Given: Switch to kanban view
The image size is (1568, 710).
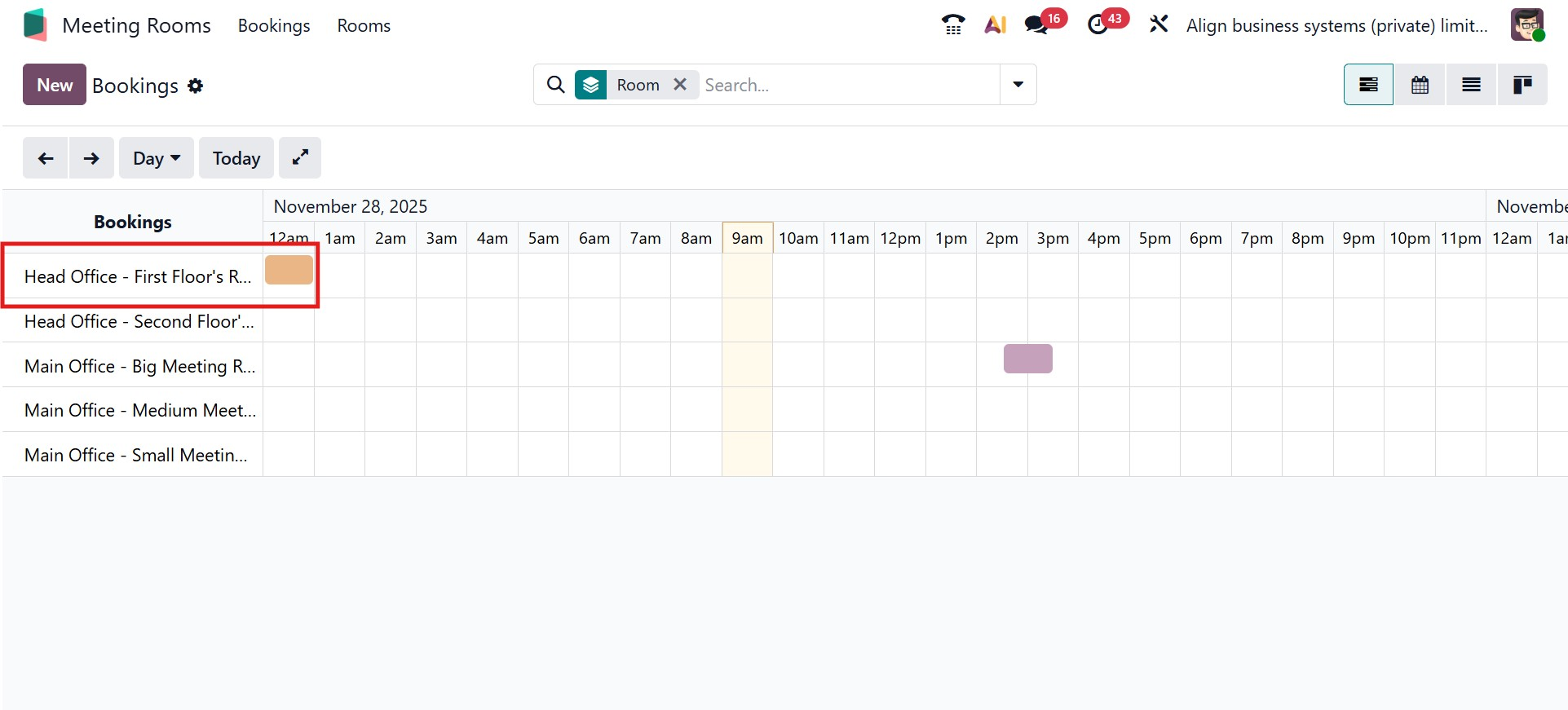Looking at the screenshot, I should [1522, 85].
